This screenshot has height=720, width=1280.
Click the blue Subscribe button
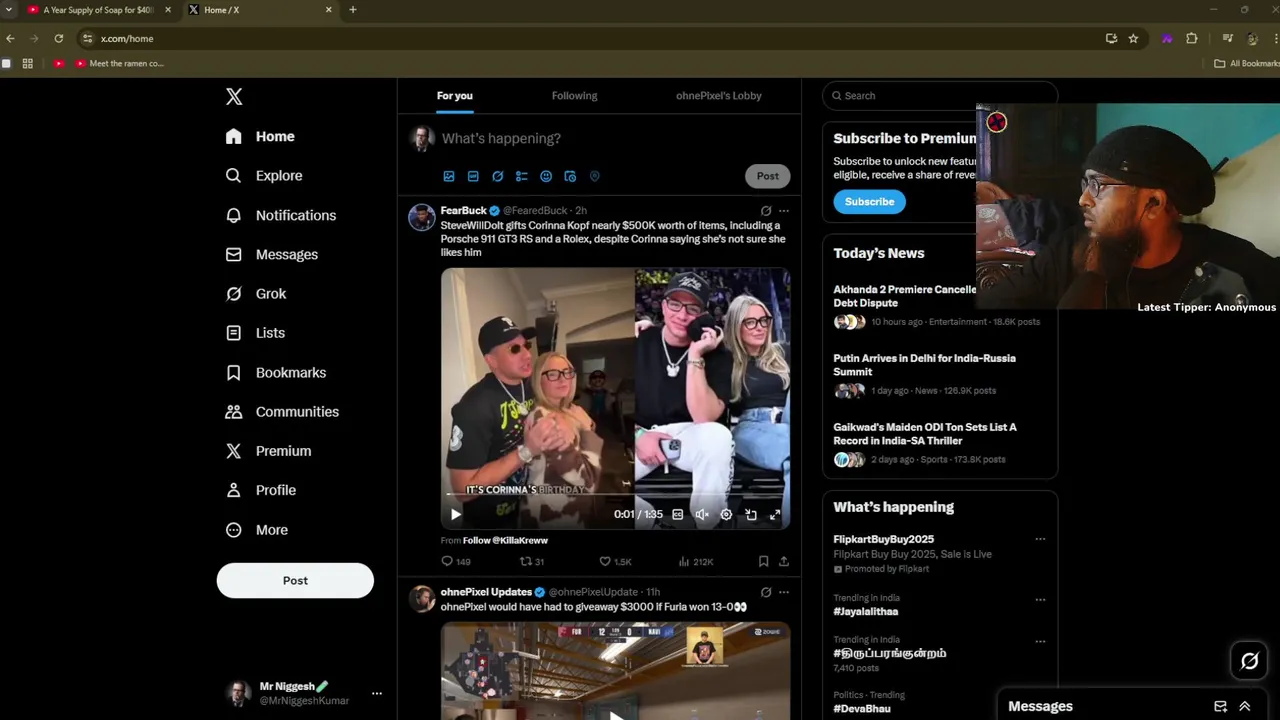point(869,202)
